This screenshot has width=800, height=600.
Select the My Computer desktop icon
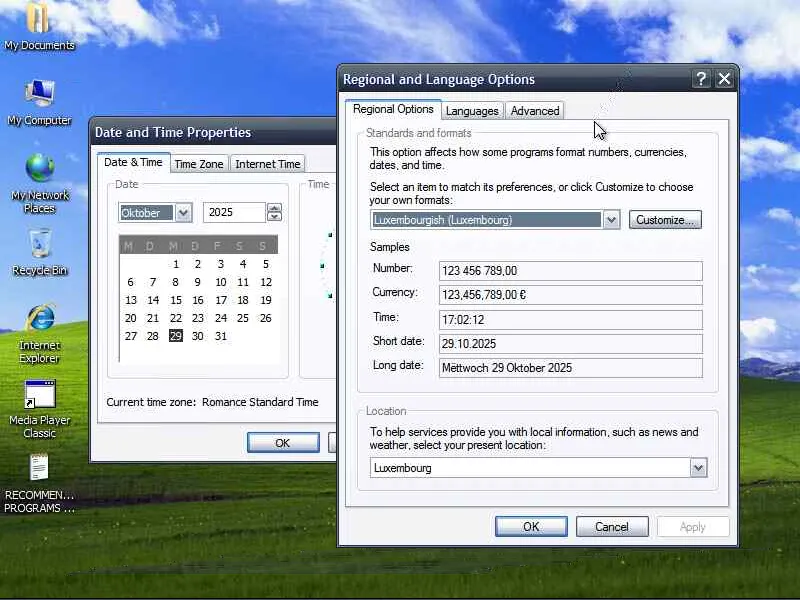(x=39, y=103)
